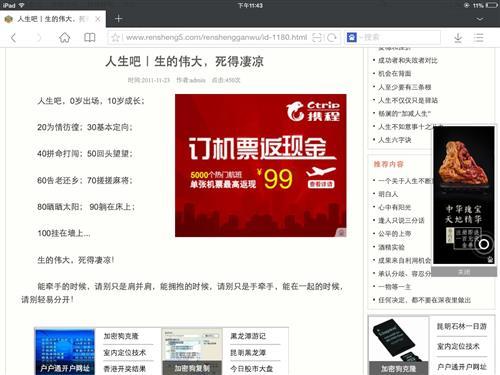This screenshot has height=375, width=500.
Task: Tap the forward navigation arrow
Action: coord(39,38)
